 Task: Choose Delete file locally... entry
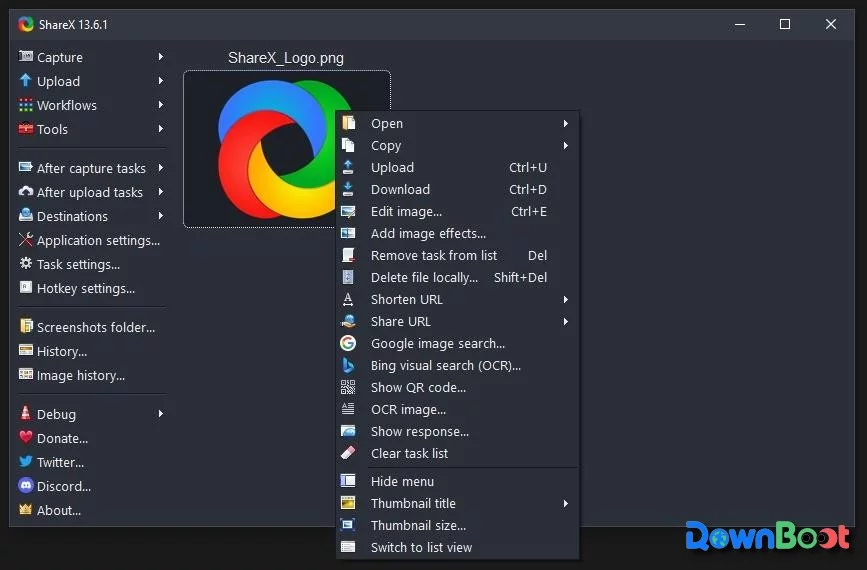pyautogui.click(x=457, y=278)
